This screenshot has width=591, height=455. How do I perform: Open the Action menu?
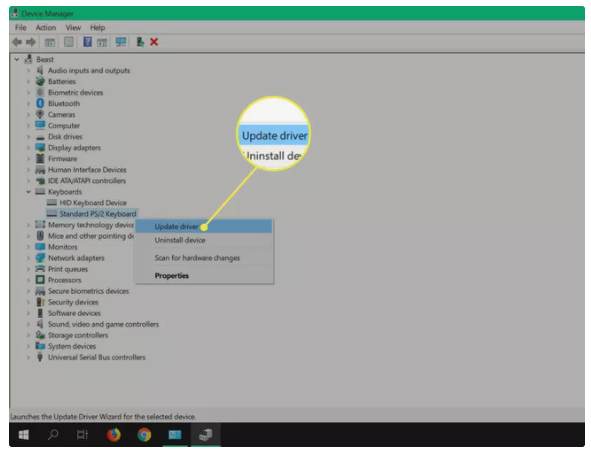[46, 28]
